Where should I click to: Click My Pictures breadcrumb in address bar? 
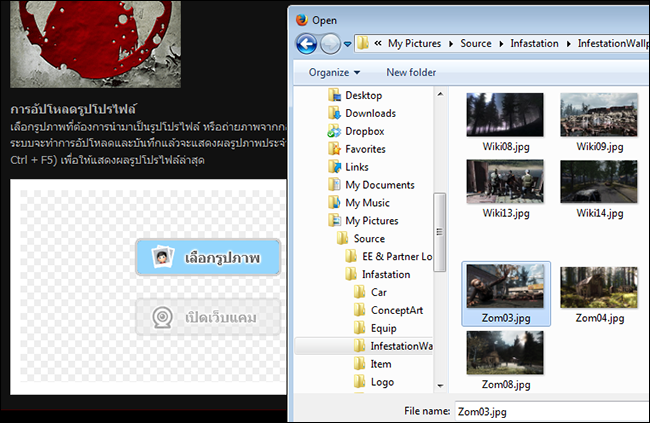pos(418,44)
